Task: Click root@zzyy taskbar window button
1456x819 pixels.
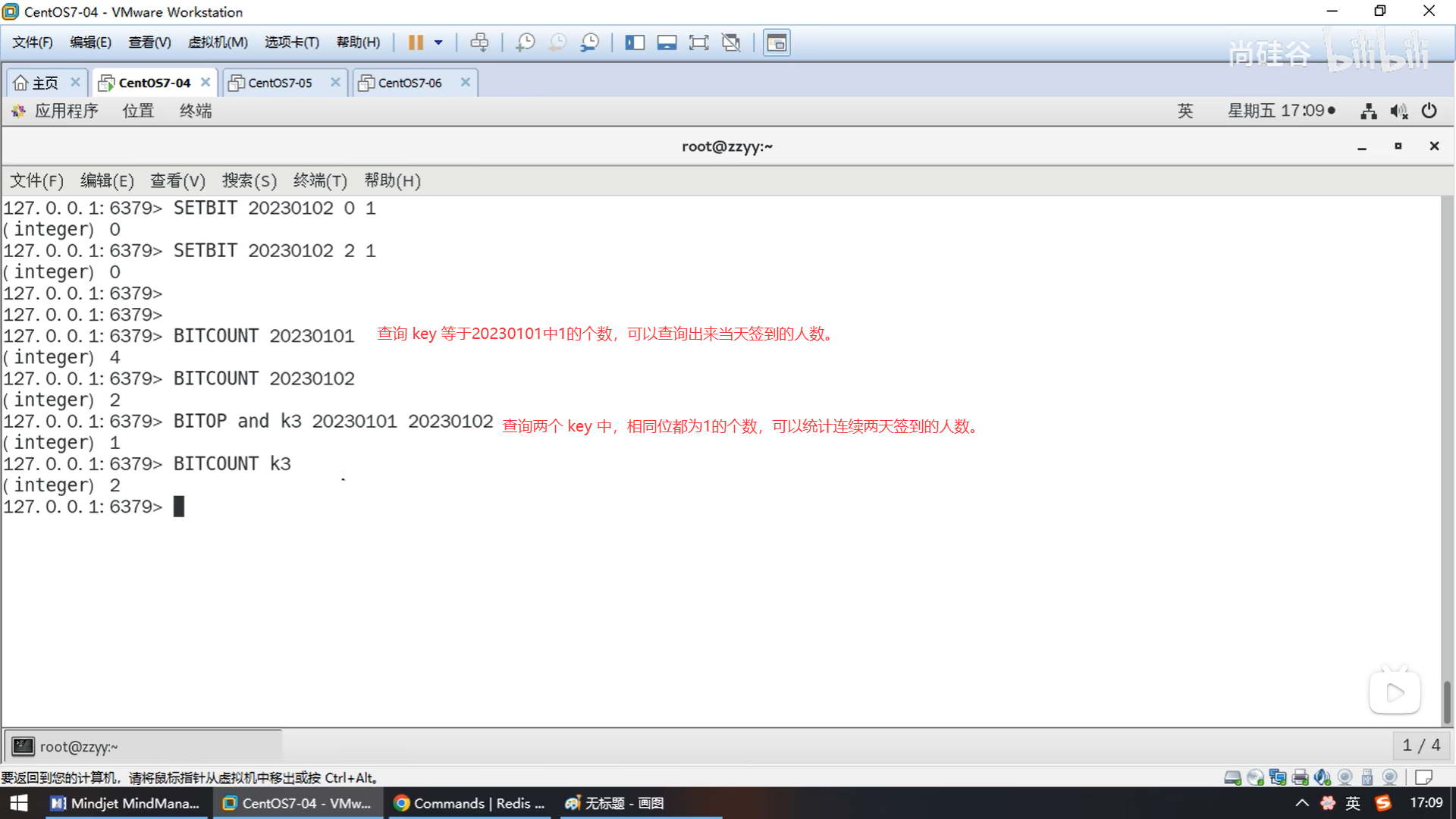Action: (144, 746)
